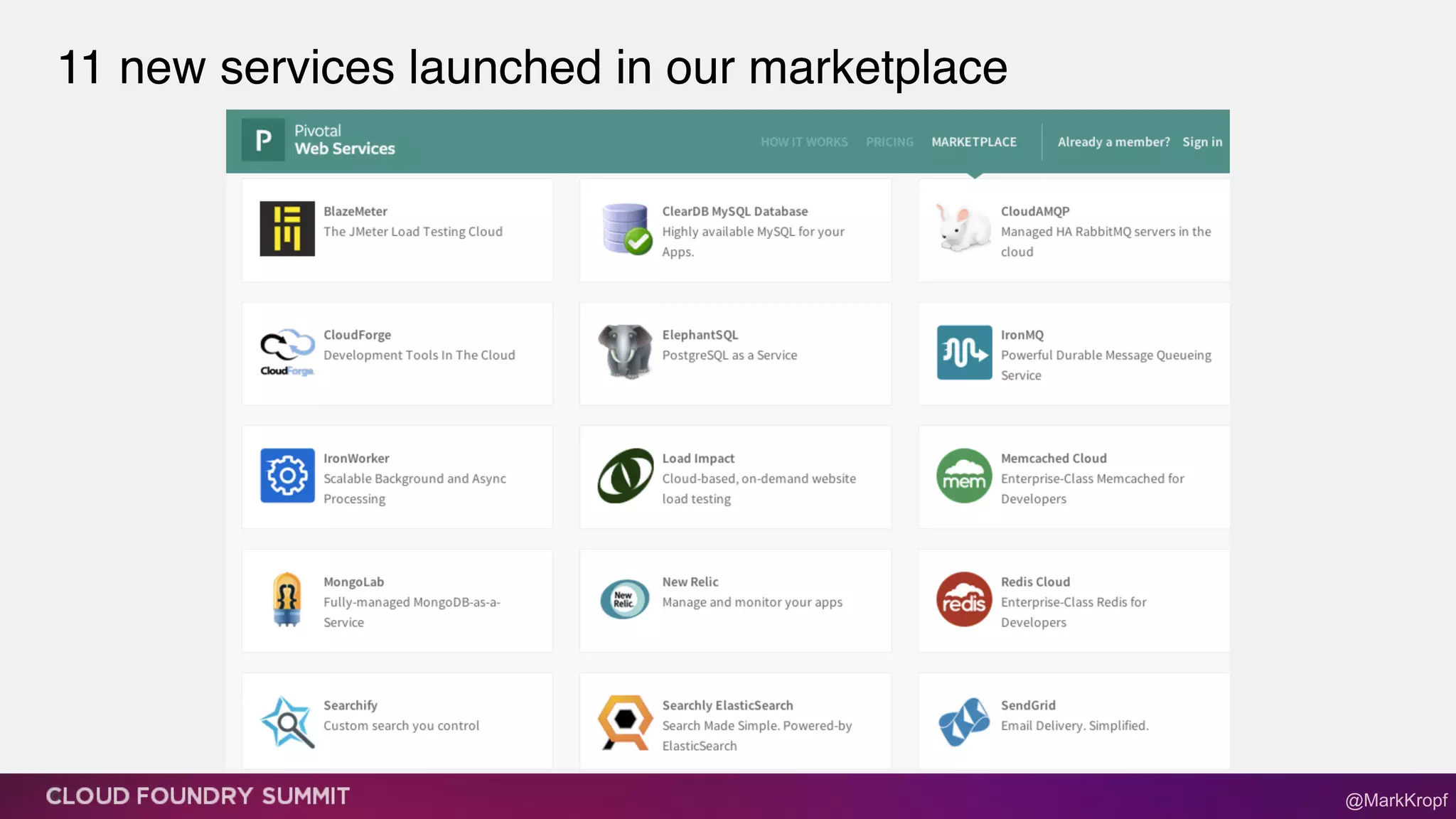Viewport: 1456px width, 819px height.
Task: Open the Memcached Cloud title link
Action: click(1054, 459)
